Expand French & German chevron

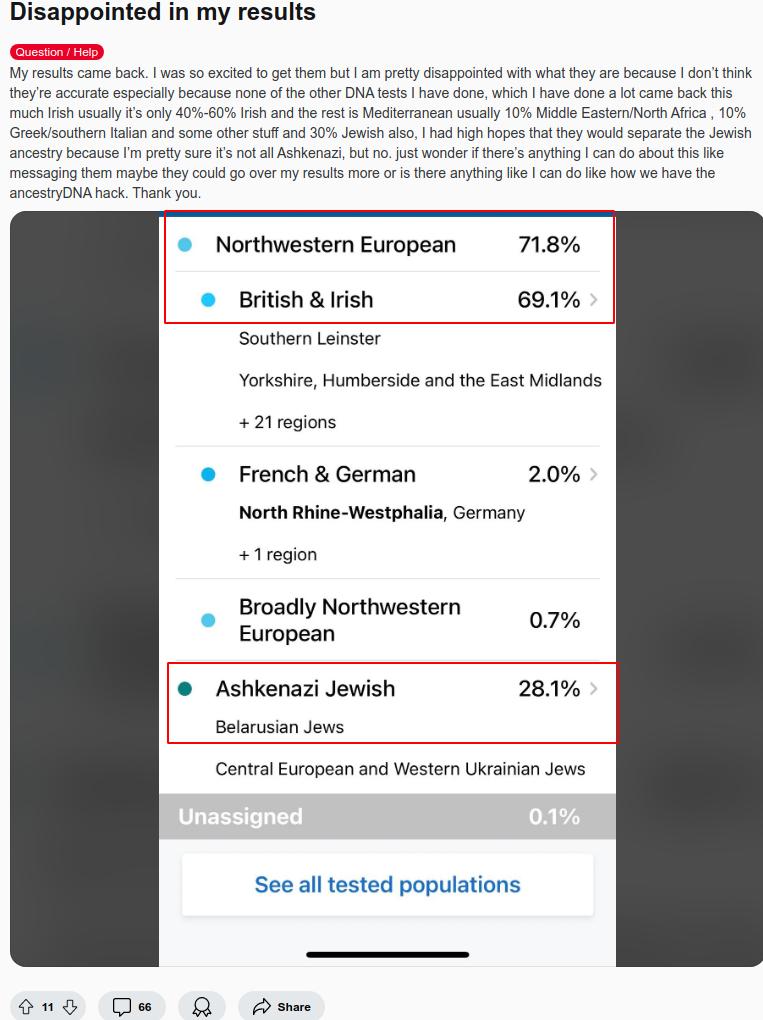(595, 475)
